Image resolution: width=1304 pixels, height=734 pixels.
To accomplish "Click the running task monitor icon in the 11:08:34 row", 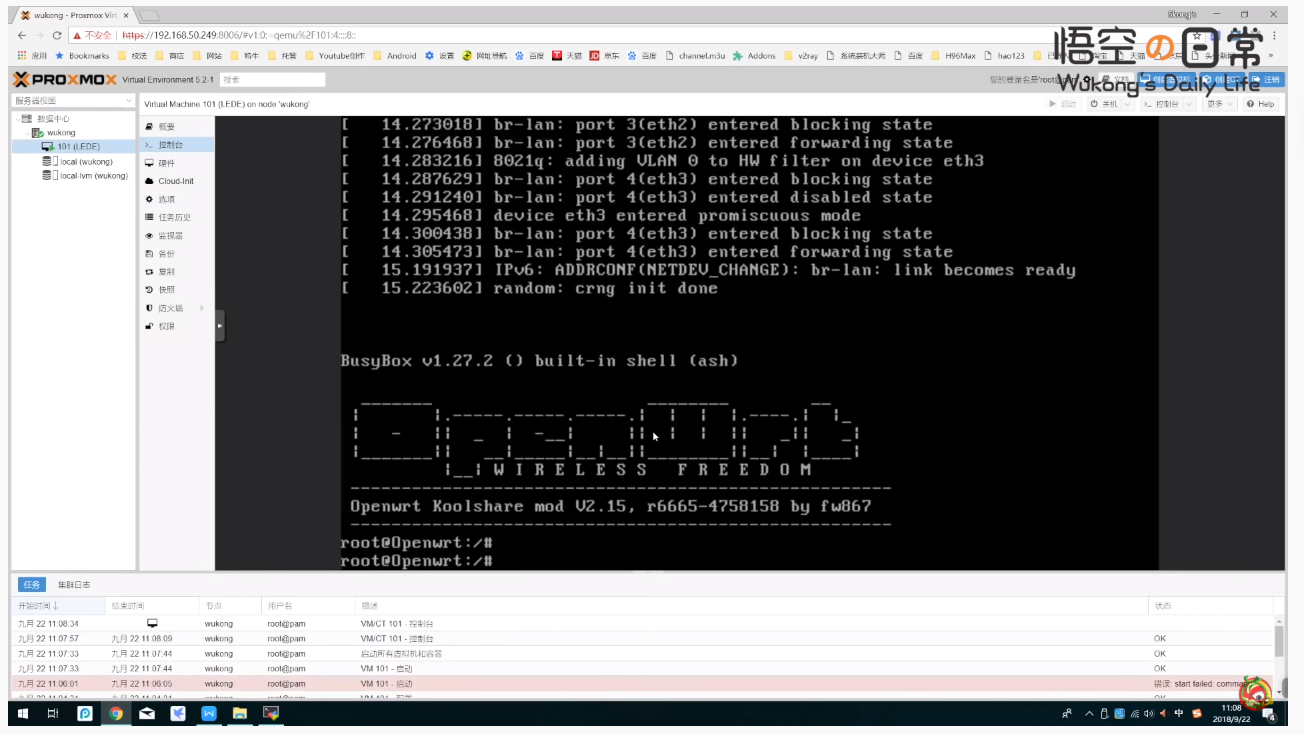I will [152, 623].
